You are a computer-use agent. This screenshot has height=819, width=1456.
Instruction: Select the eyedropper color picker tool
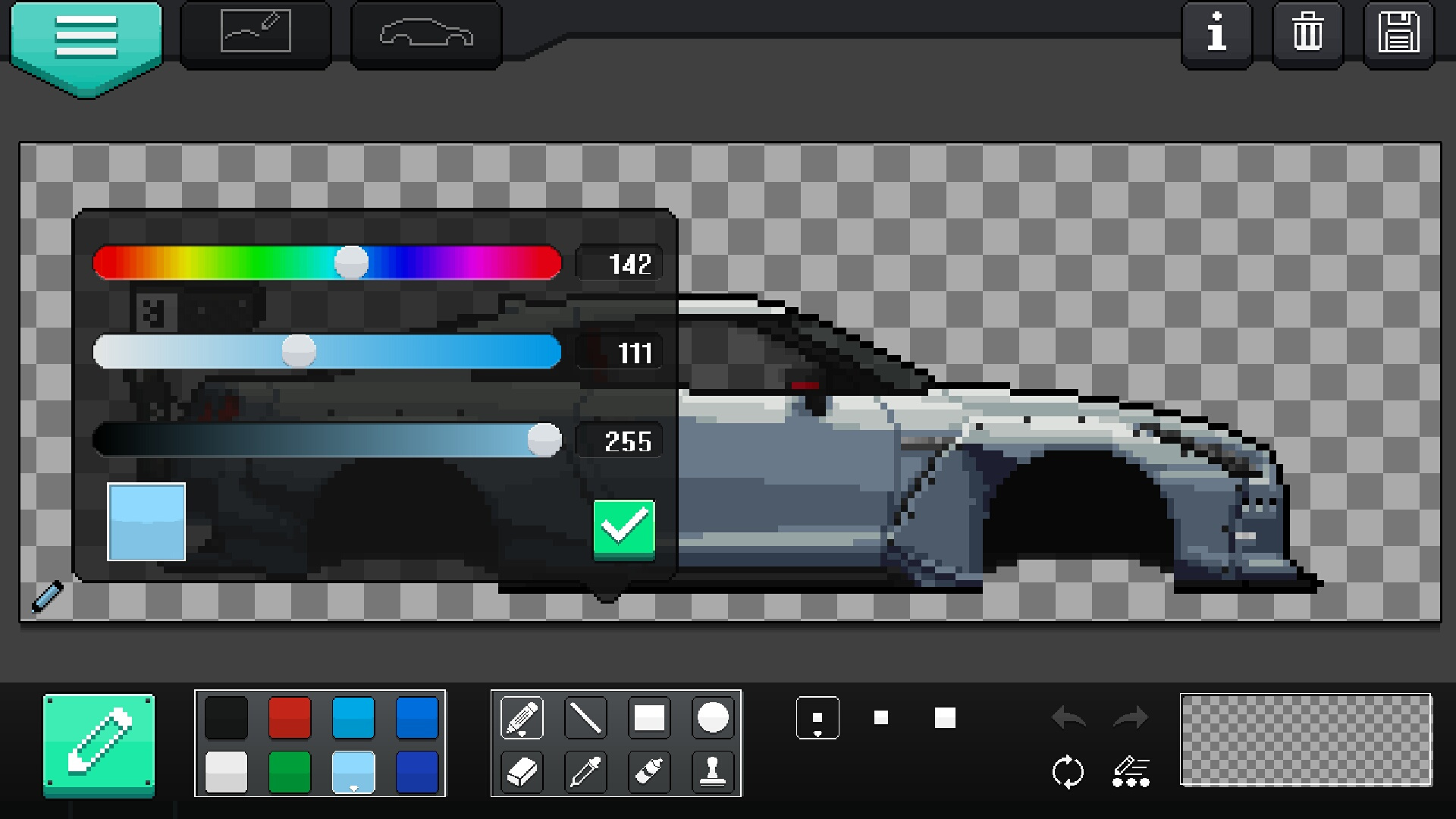tap(585, 772)
